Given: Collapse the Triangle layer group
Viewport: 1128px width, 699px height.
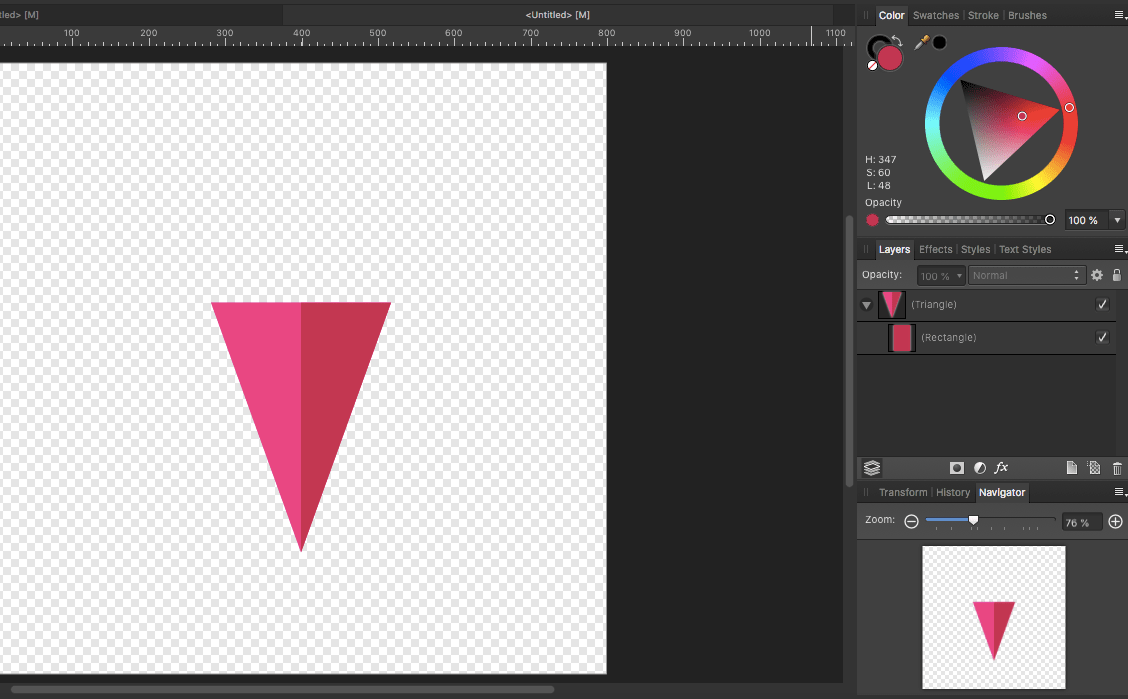Looking at the screenshot, I should click(866, 305).
